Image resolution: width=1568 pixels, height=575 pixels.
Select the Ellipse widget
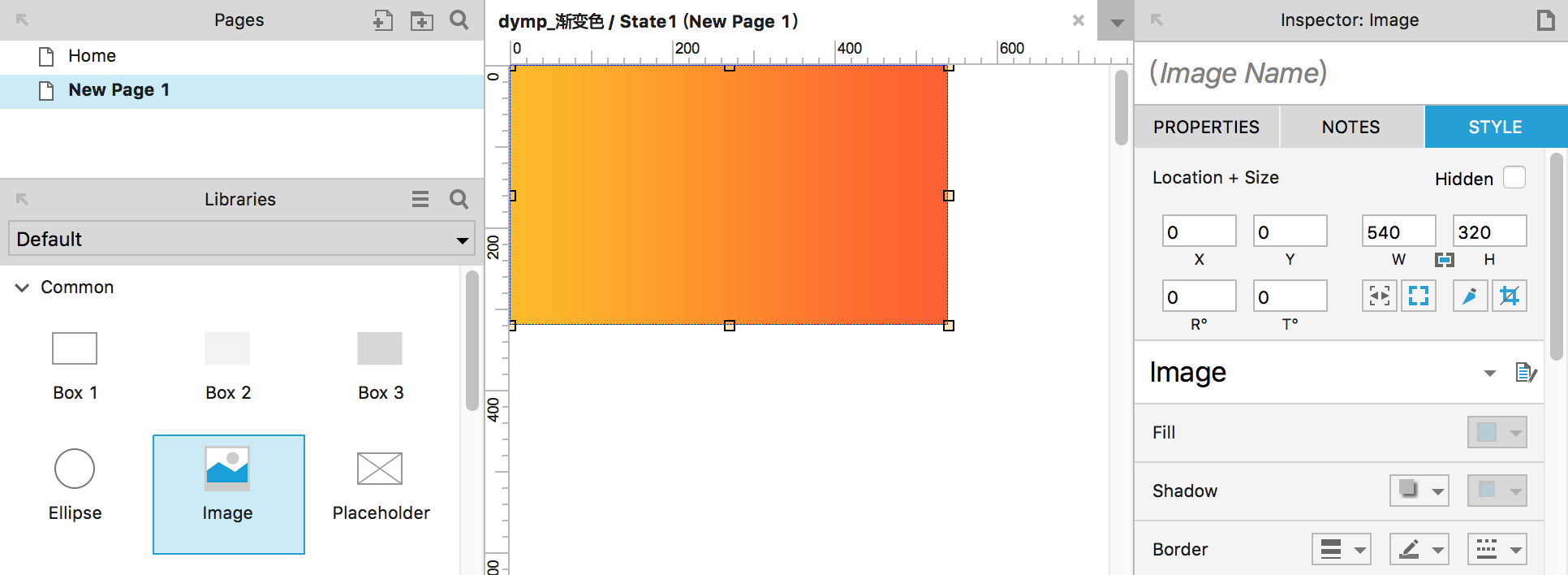pos(75,486)
